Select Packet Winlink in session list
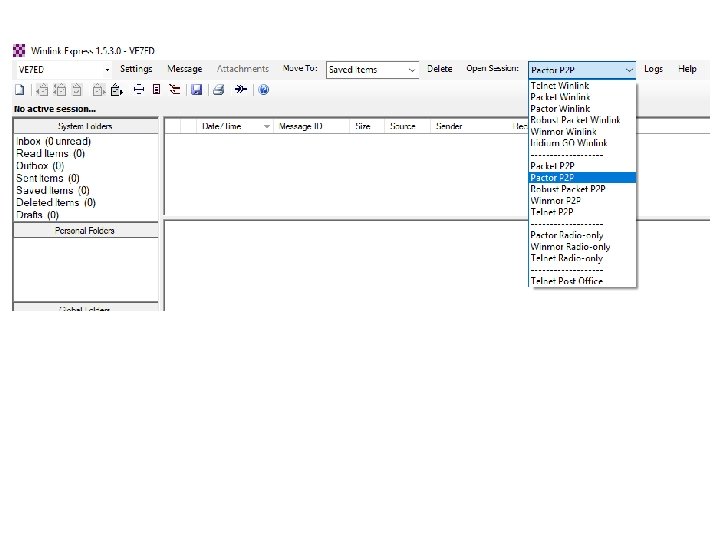This screenshot has height=540, width=720. (582, 97)
